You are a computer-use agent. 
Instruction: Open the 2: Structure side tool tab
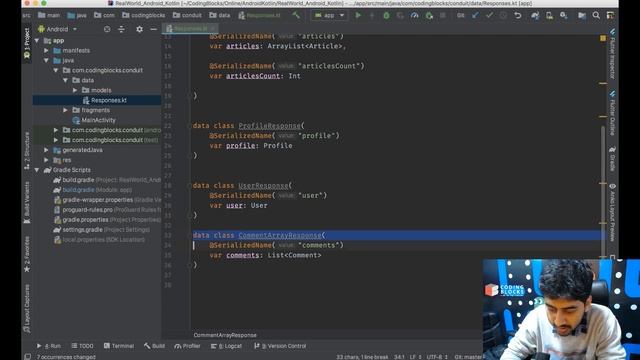[27, 150]
